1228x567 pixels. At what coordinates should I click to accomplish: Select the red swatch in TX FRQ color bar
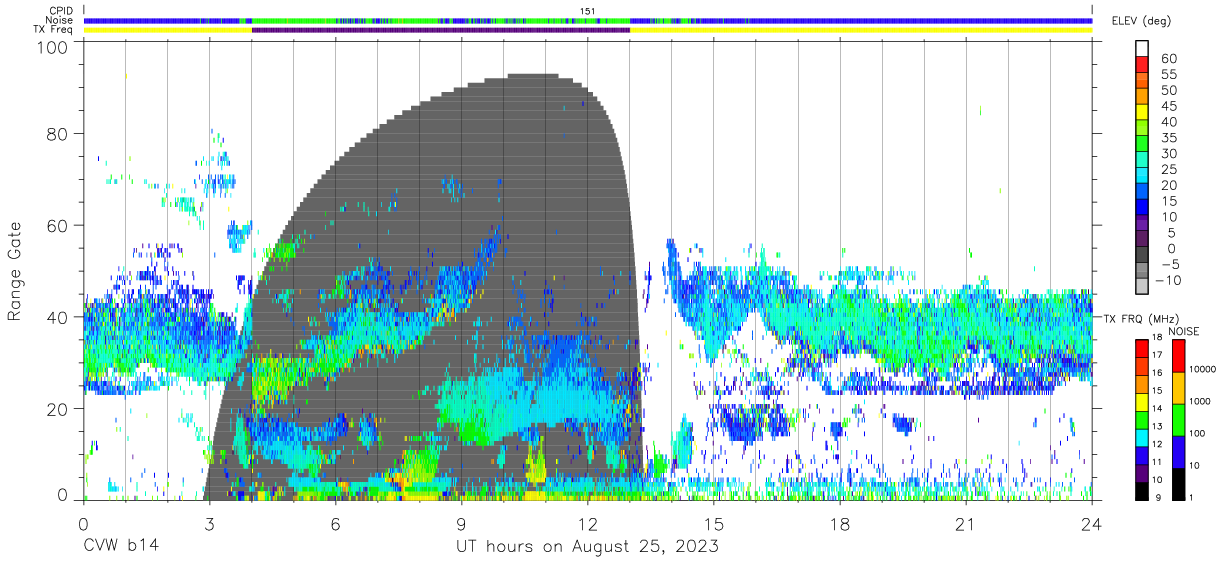coord(1141,348)
